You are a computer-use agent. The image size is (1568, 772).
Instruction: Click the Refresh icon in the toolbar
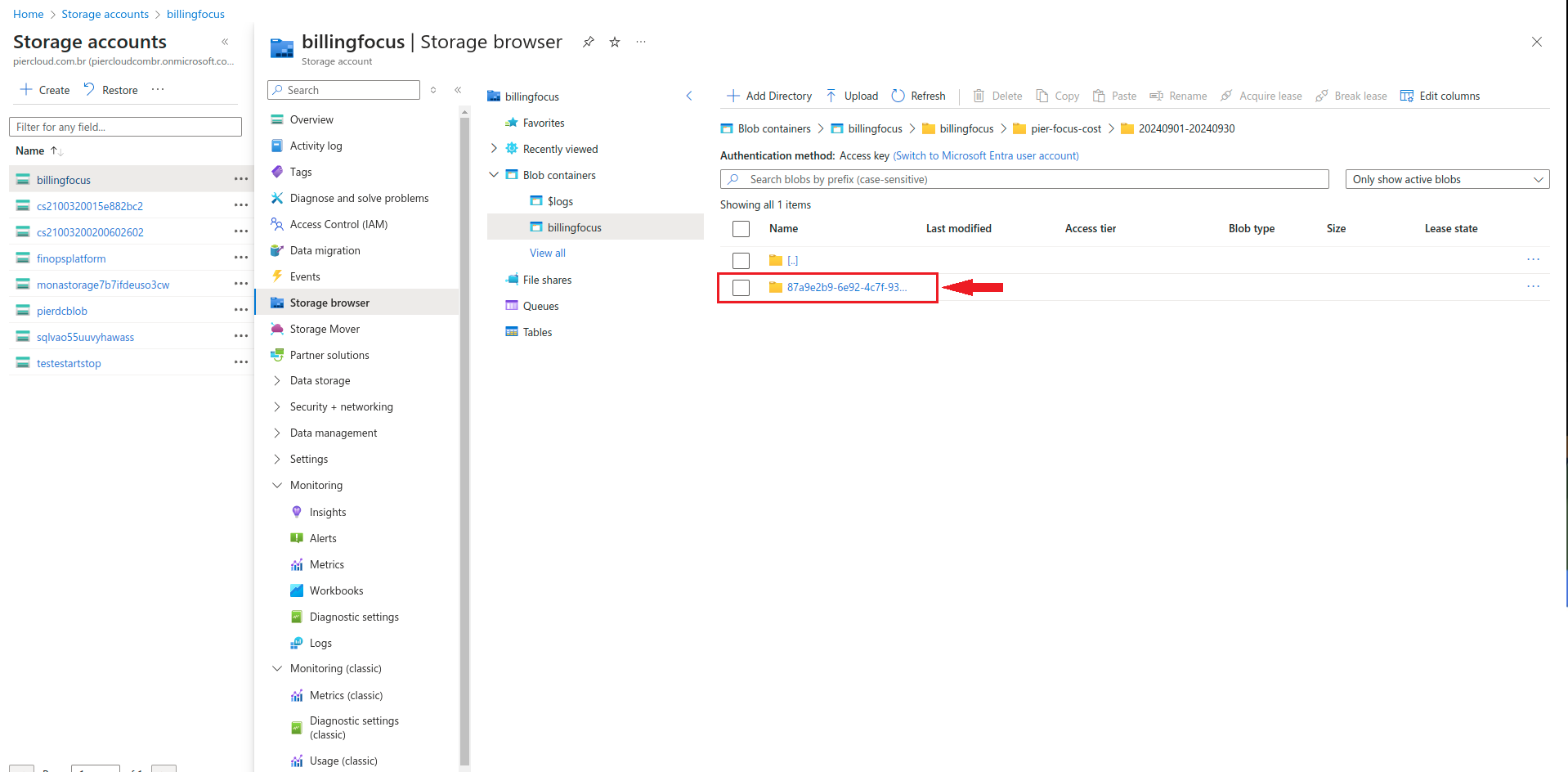tap(898, 96)
